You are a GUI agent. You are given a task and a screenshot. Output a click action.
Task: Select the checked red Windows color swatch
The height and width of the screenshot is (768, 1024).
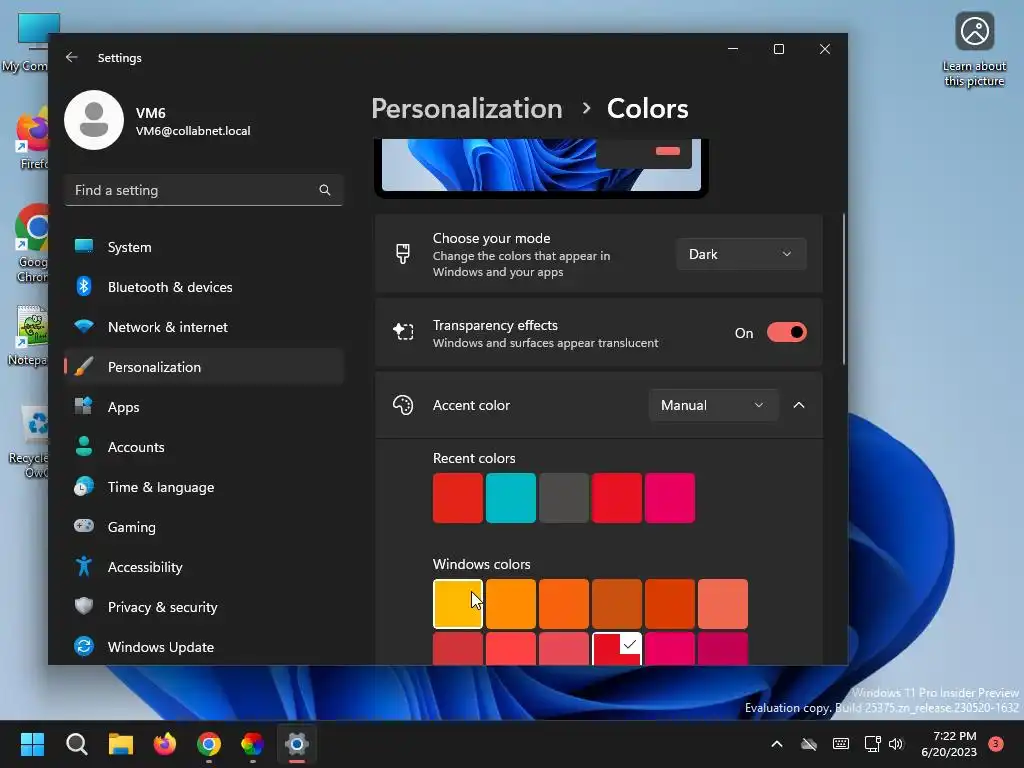616,648
